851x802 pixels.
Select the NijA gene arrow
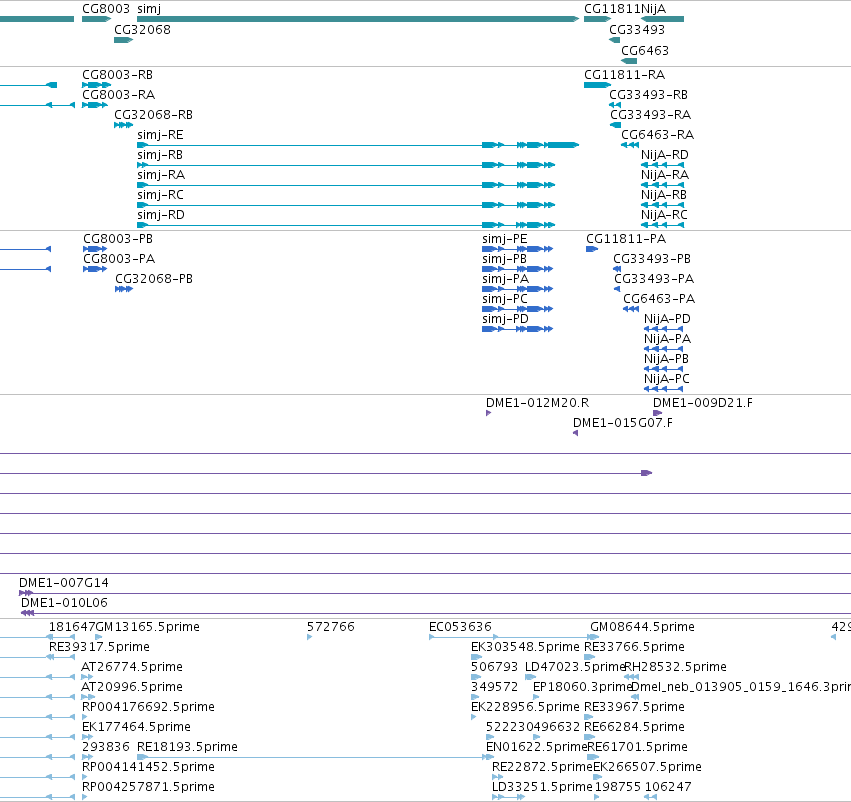click(x=662, y=19)
